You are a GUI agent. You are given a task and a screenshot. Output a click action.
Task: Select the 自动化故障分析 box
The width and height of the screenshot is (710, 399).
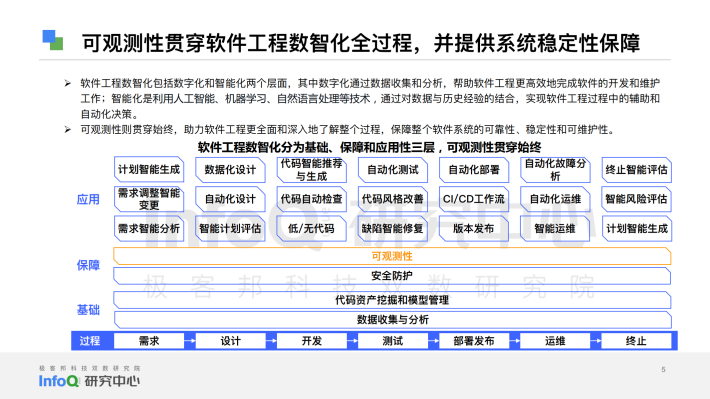pos(555,169)
